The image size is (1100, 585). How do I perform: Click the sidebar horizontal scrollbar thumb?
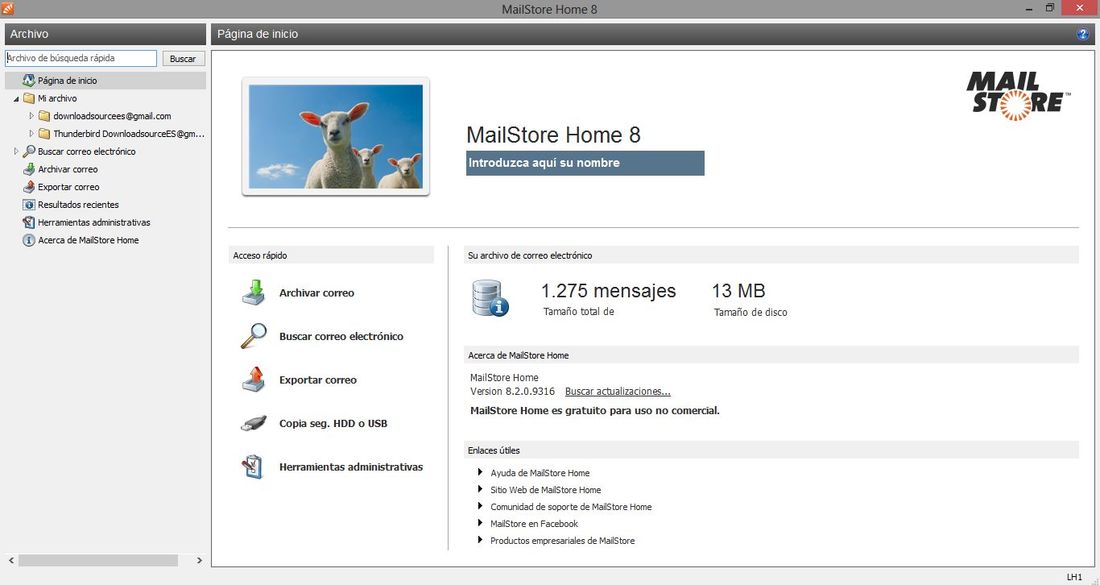tap(98, 560)
